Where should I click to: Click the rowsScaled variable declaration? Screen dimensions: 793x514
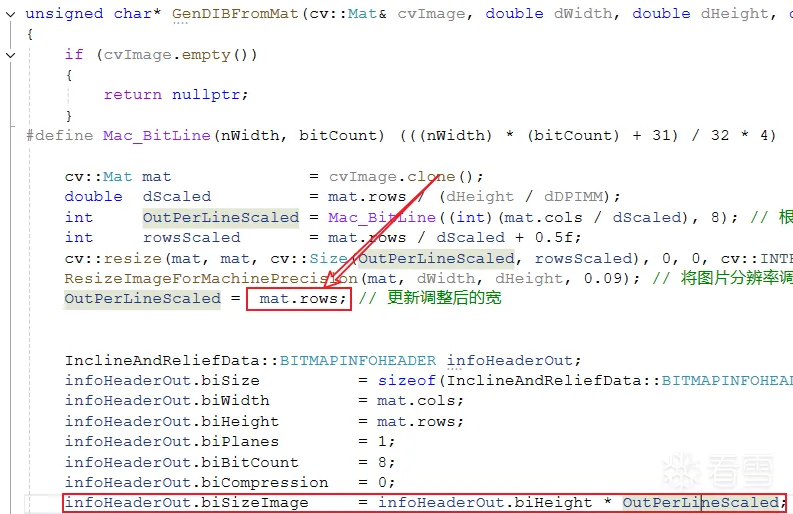(x=192, y=237)
